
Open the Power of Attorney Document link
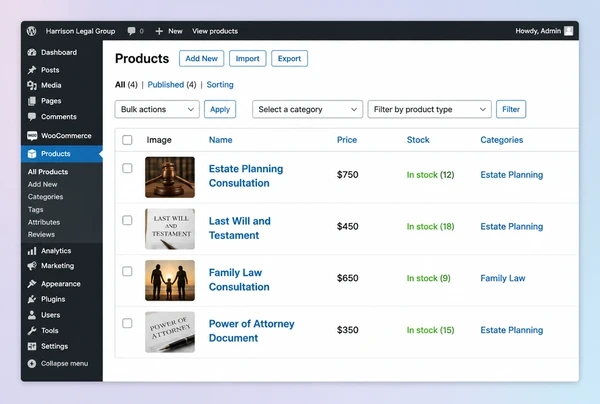pos(251,331)
